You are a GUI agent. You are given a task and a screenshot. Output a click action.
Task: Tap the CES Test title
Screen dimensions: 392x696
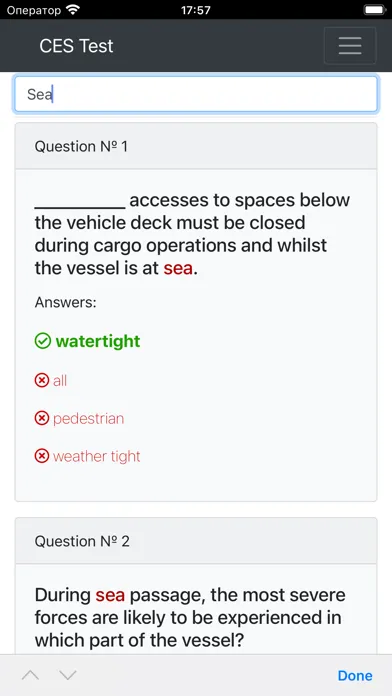point(76,46)
